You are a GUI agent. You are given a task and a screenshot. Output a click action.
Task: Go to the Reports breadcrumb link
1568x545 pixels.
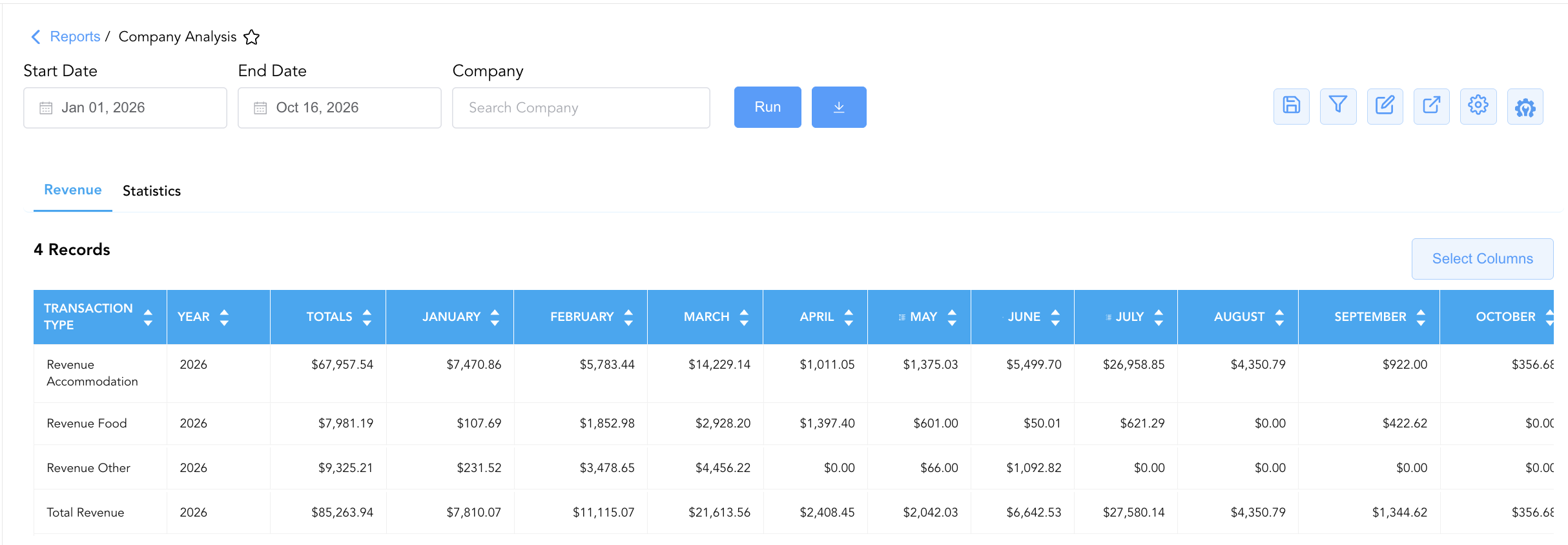(75, 37)
